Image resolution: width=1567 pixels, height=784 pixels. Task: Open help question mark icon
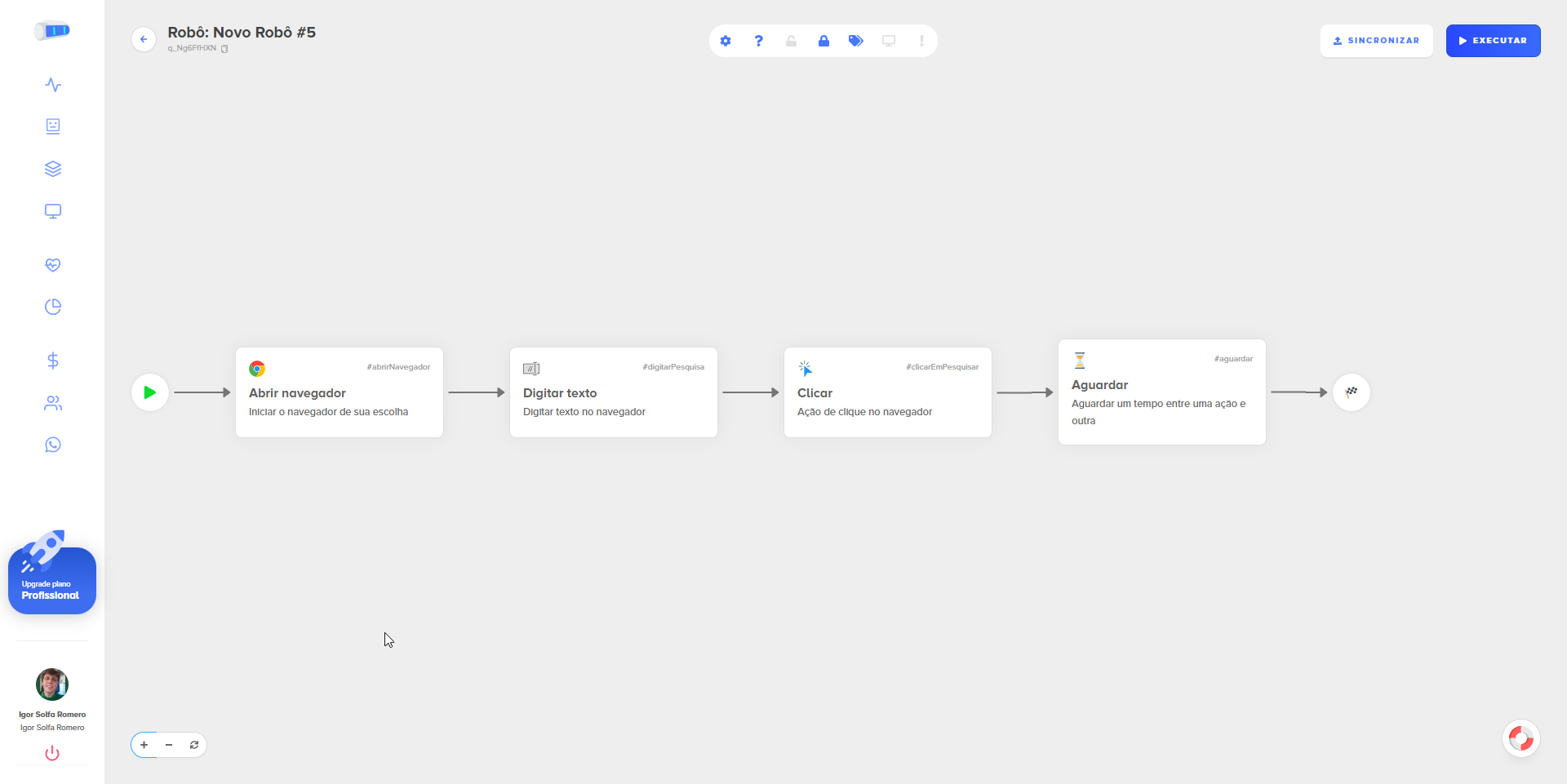(758, 41)
